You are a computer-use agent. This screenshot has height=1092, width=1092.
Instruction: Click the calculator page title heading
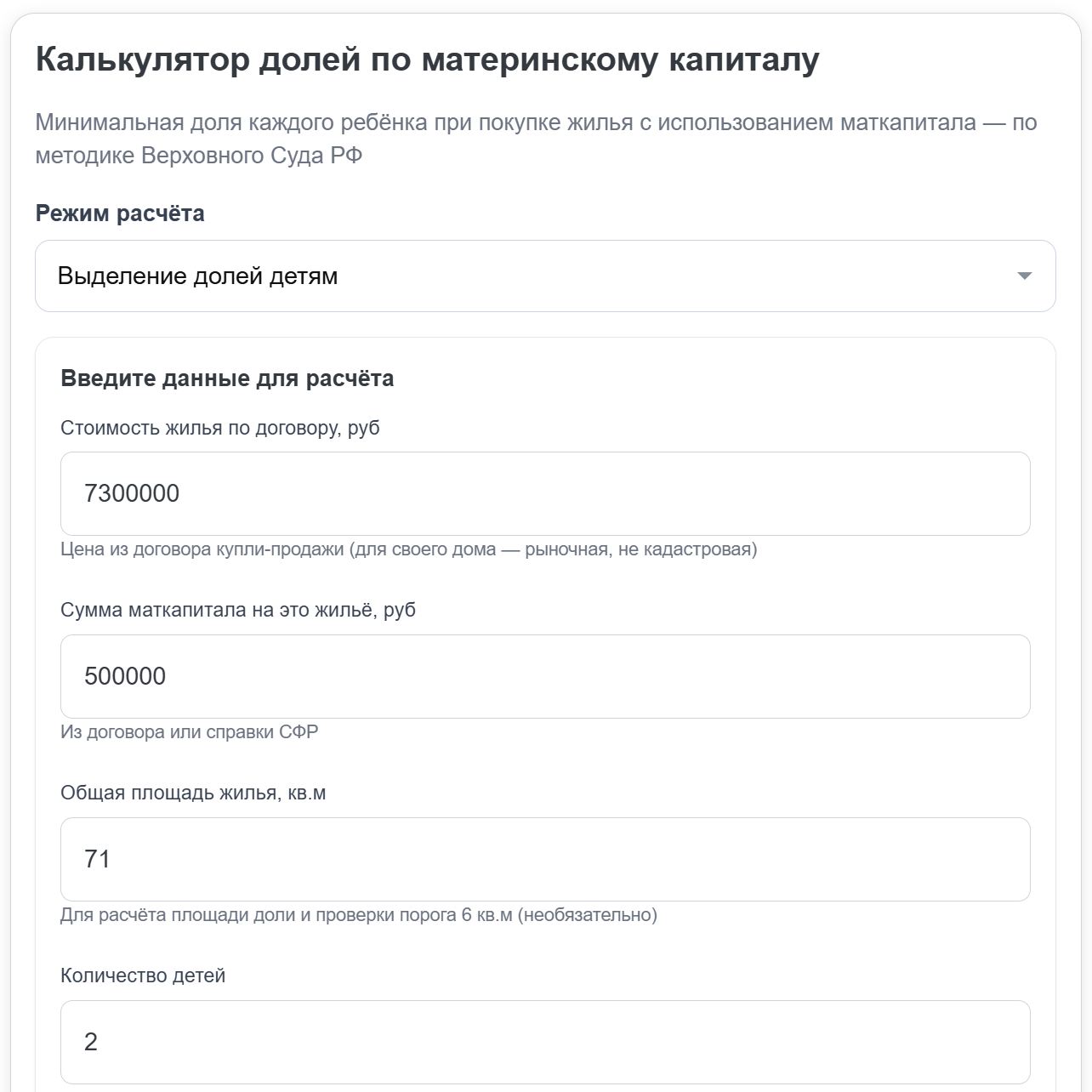pyautogui.click(x=428, y=60)
